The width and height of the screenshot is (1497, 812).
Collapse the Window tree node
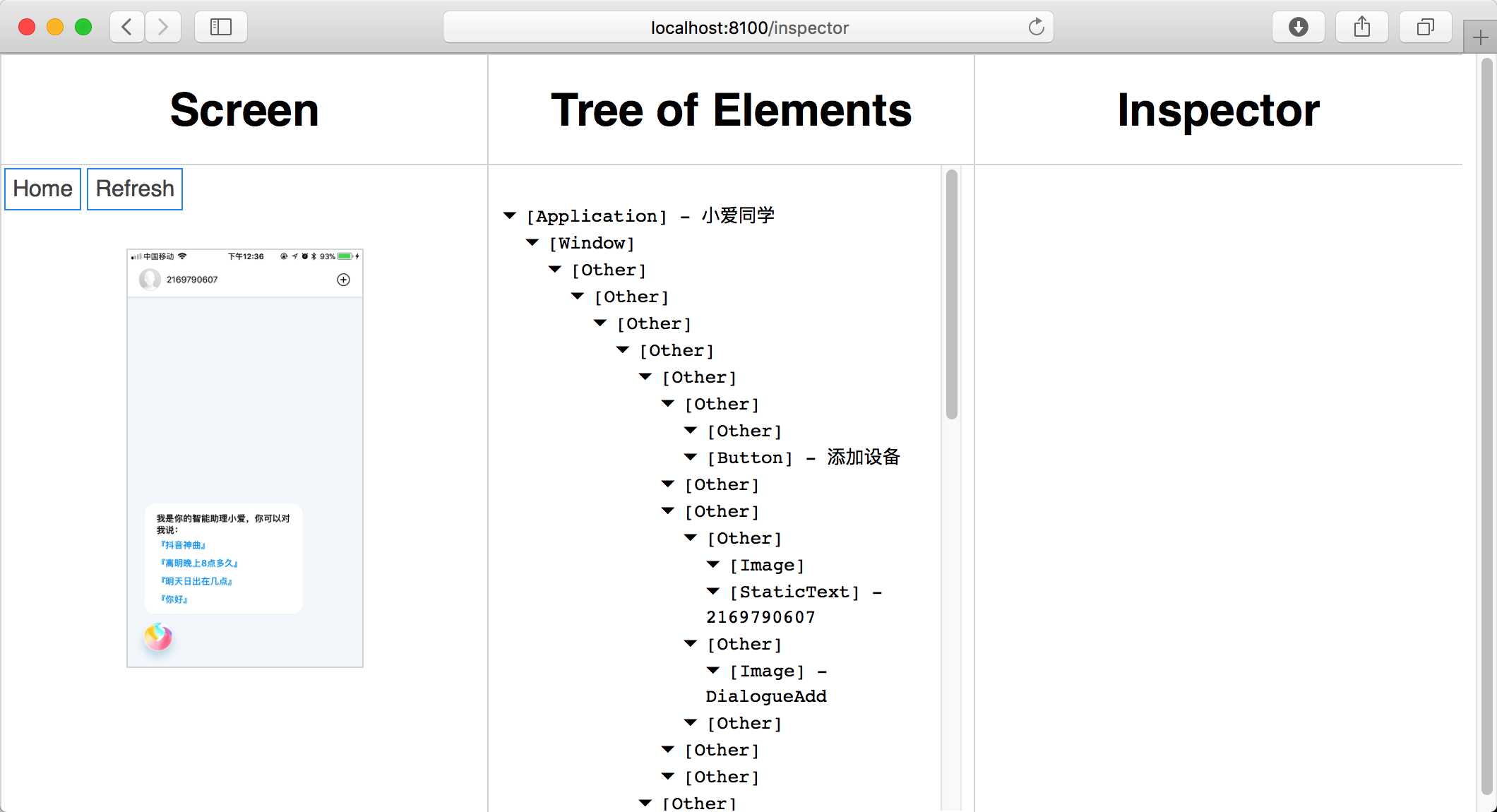pyautogui.click(x=532, y=242)
